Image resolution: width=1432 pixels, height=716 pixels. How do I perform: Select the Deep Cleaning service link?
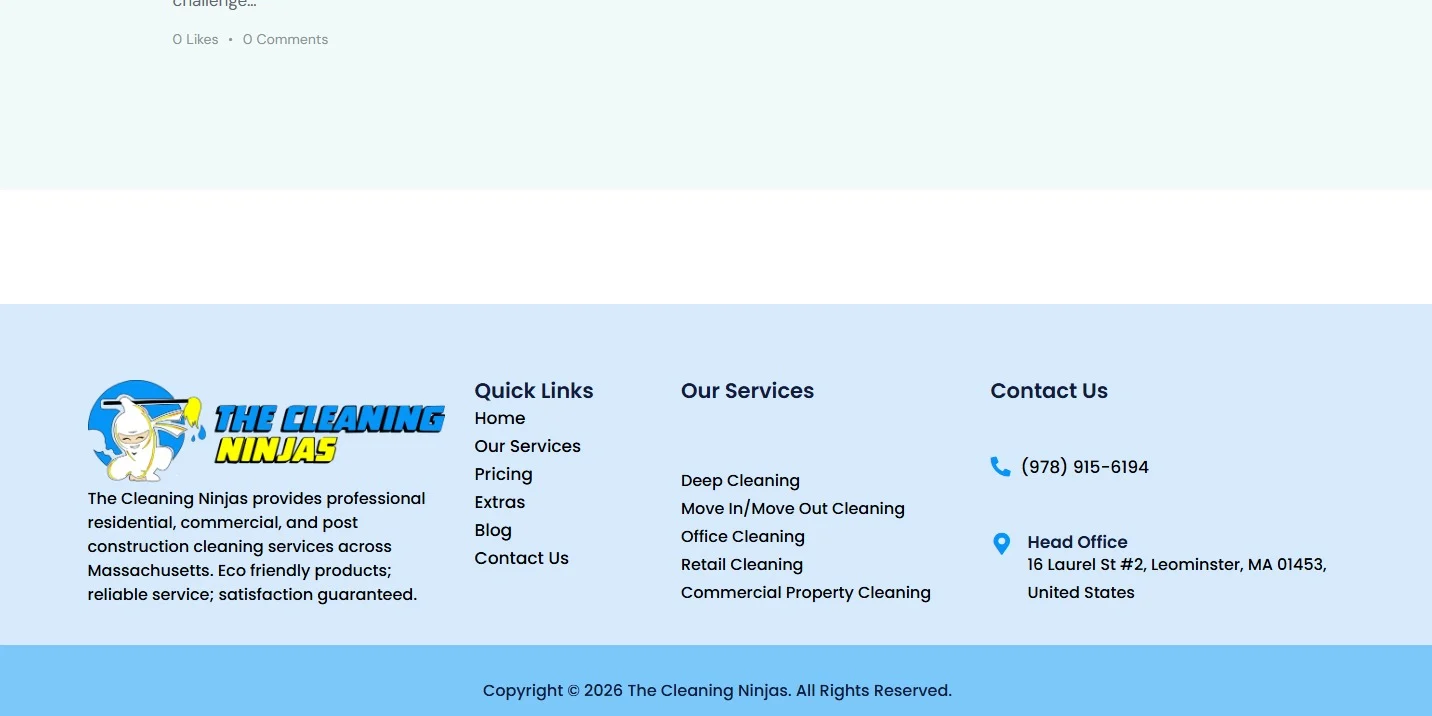click(x=741, y=480)
